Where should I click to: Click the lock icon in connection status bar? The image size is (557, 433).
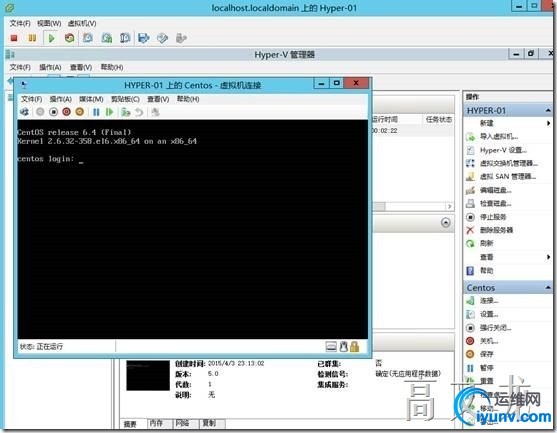355,346
